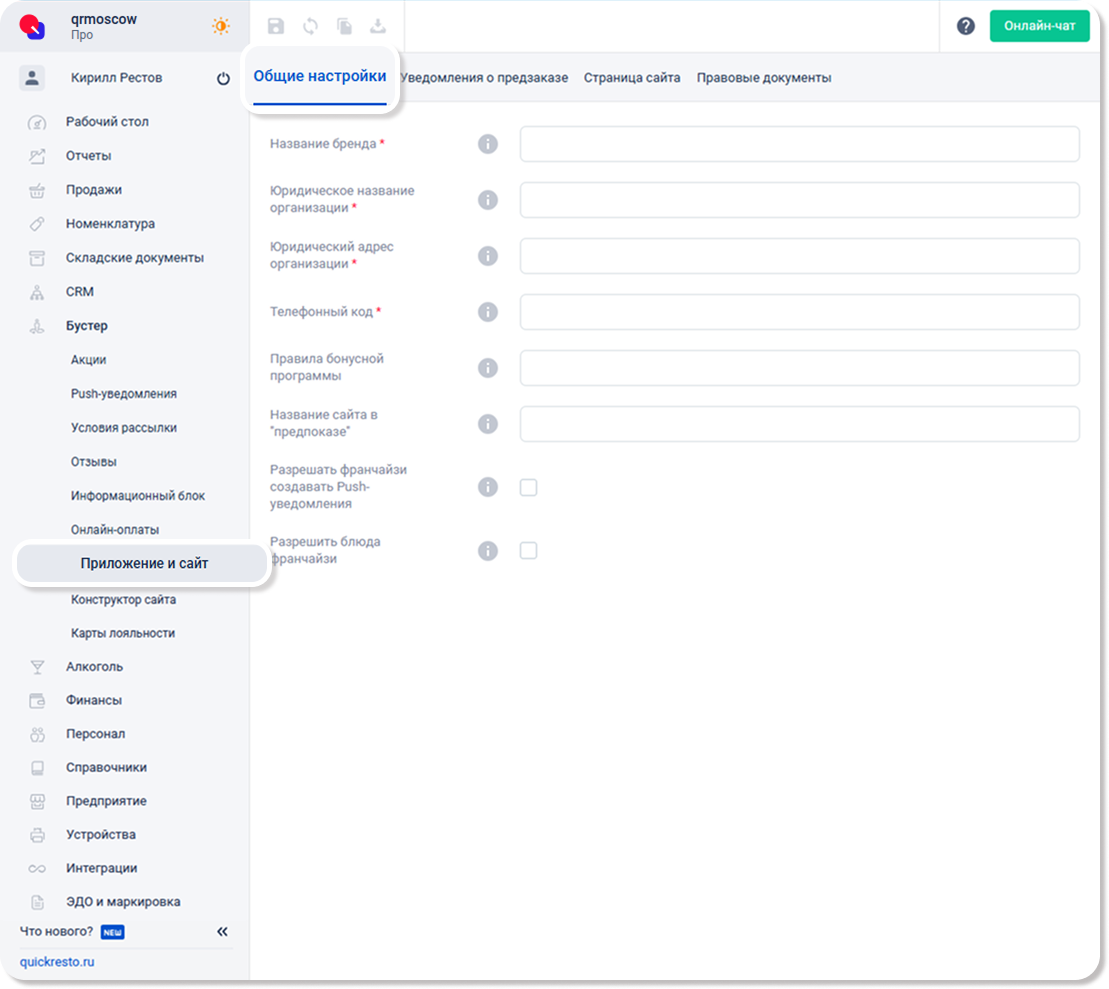Click the Название бренда input field
The height and width of the screenshot is (989, 1109).
[799, 144]
